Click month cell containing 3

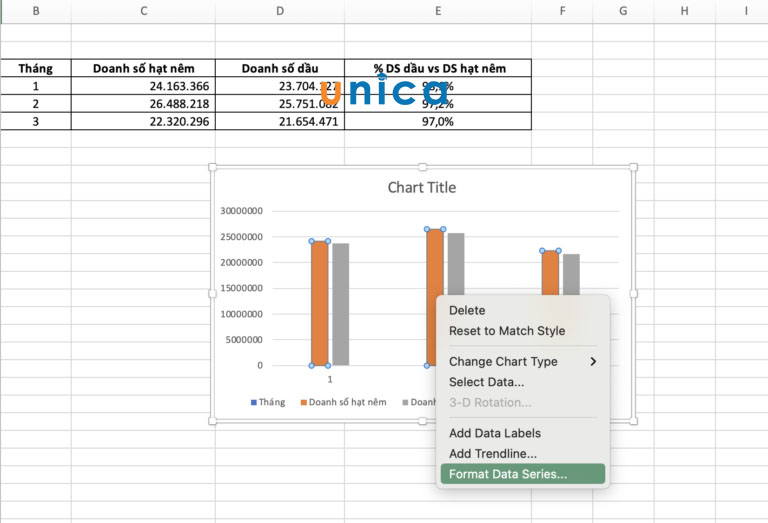point(36,121)
